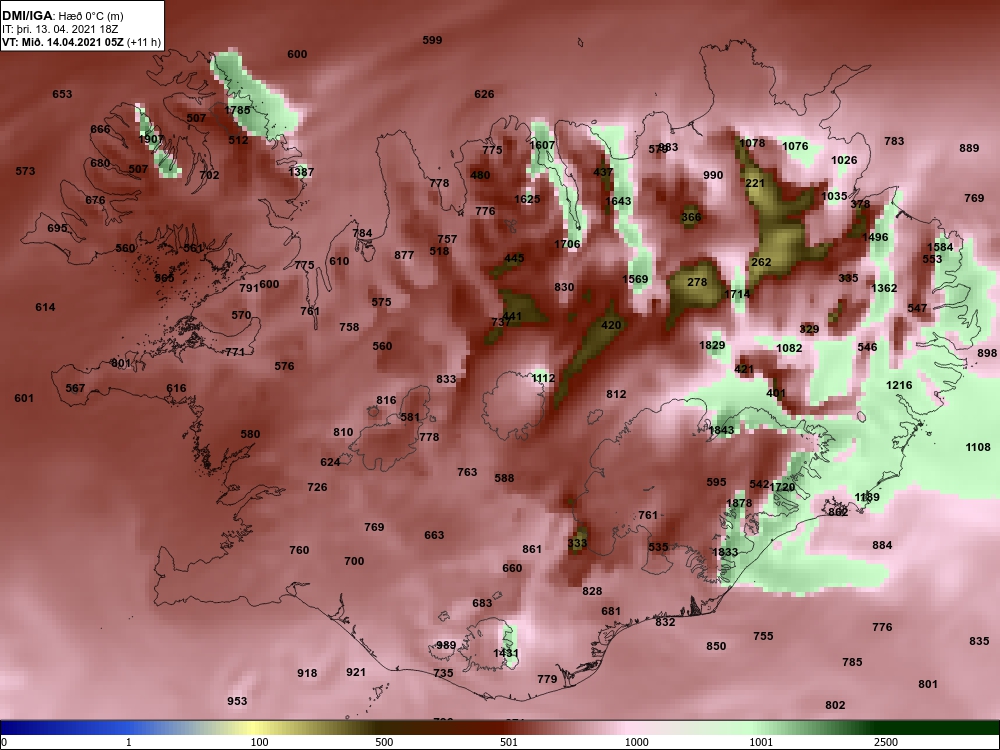Click the 918 value

coord(307,673)
